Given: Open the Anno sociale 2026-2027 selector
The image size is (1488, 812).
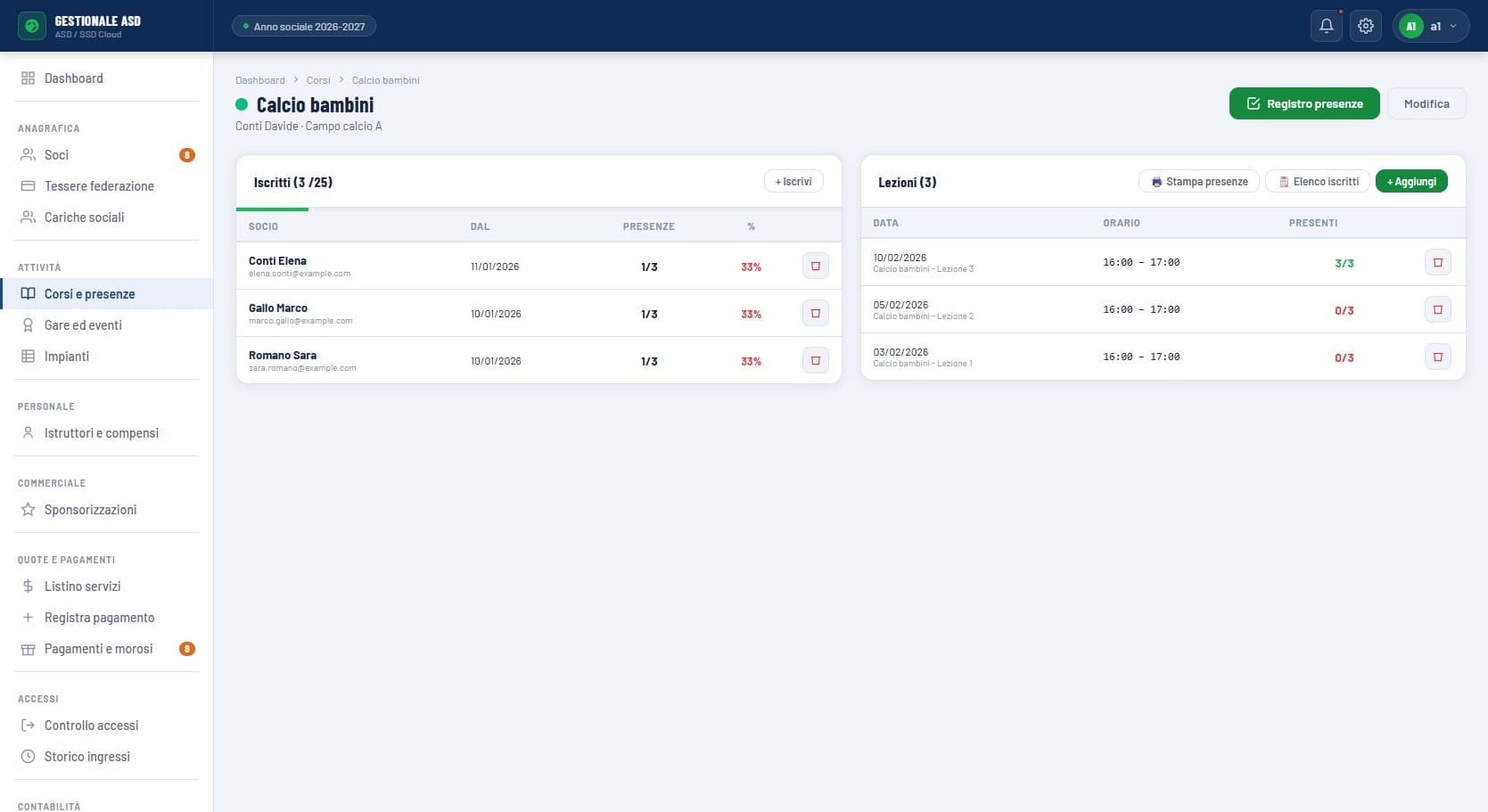Looking at the screenshot, I should [x=304, y=26].
